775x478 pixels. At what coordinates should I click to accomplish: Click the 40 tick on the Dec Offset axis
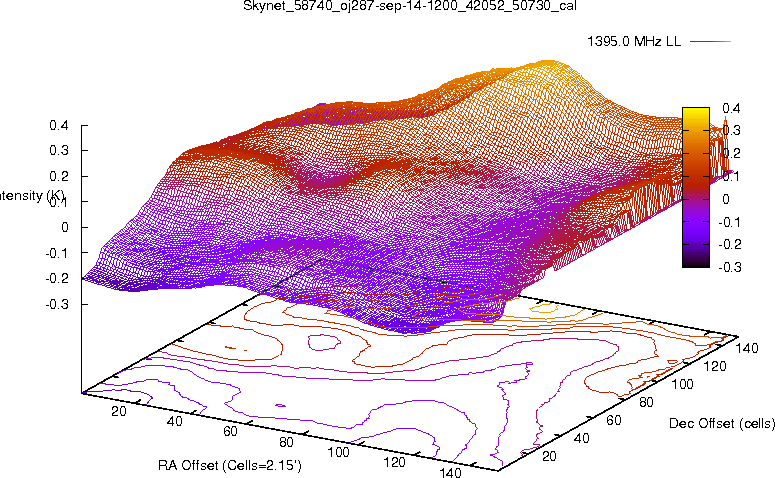[x=581, y=438]
